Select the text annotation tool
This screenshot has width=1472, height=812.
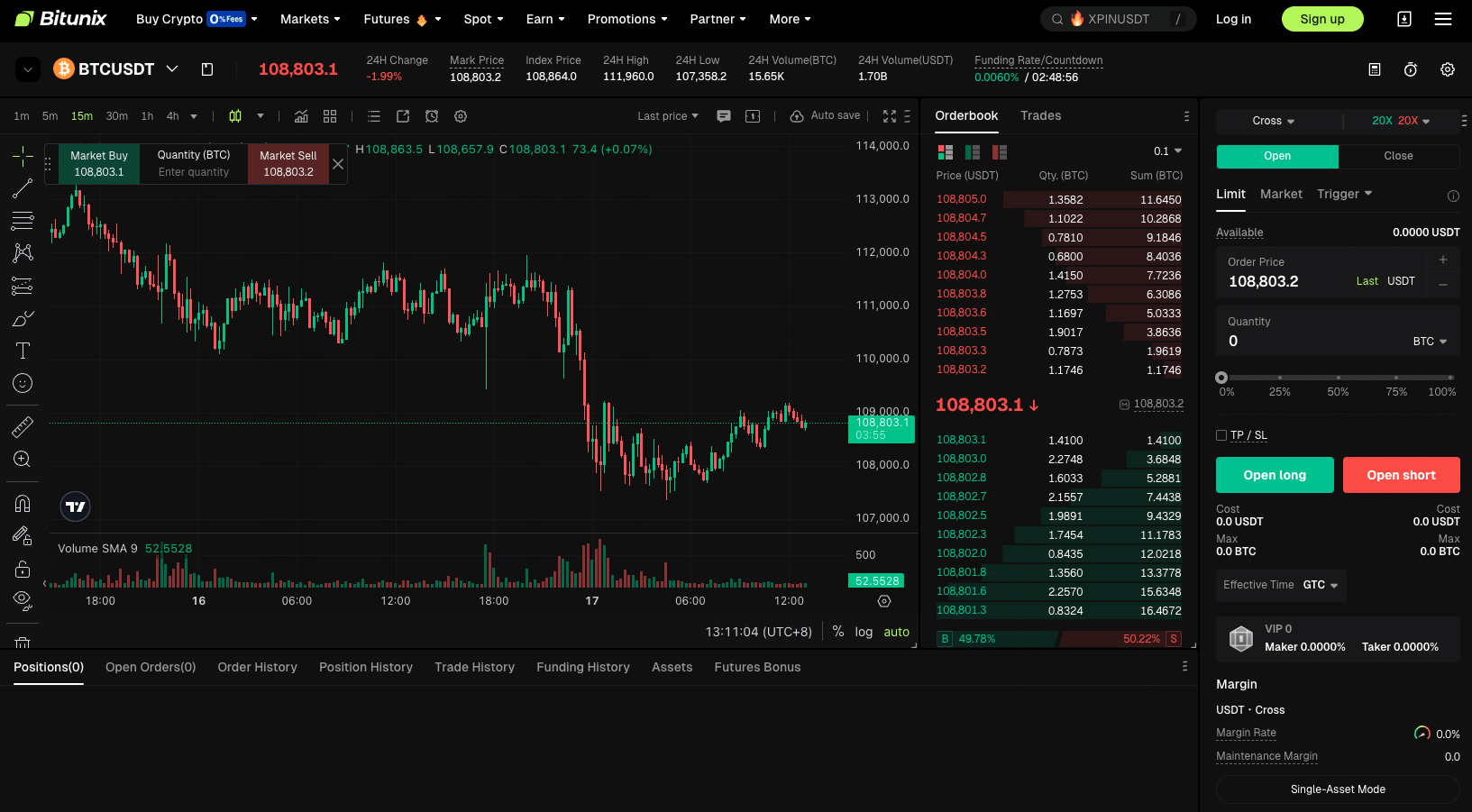point(23,351)
